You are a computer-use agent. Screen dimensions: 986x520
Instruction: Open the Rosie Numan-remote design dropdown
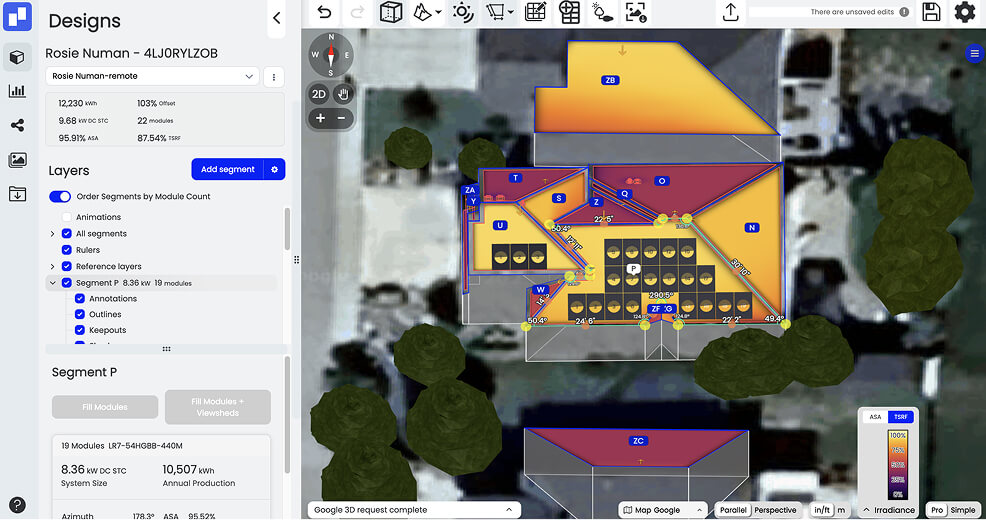coord(152,76)
